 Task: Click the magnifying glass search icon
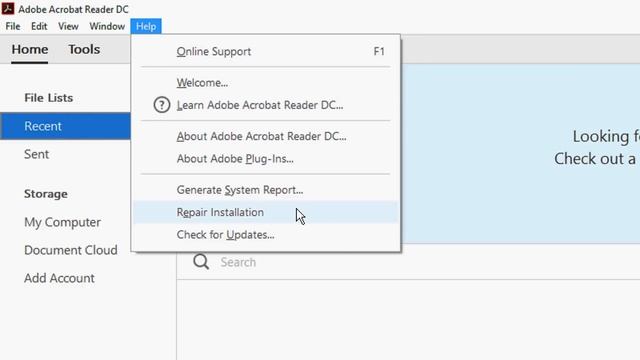pos(201,262)
